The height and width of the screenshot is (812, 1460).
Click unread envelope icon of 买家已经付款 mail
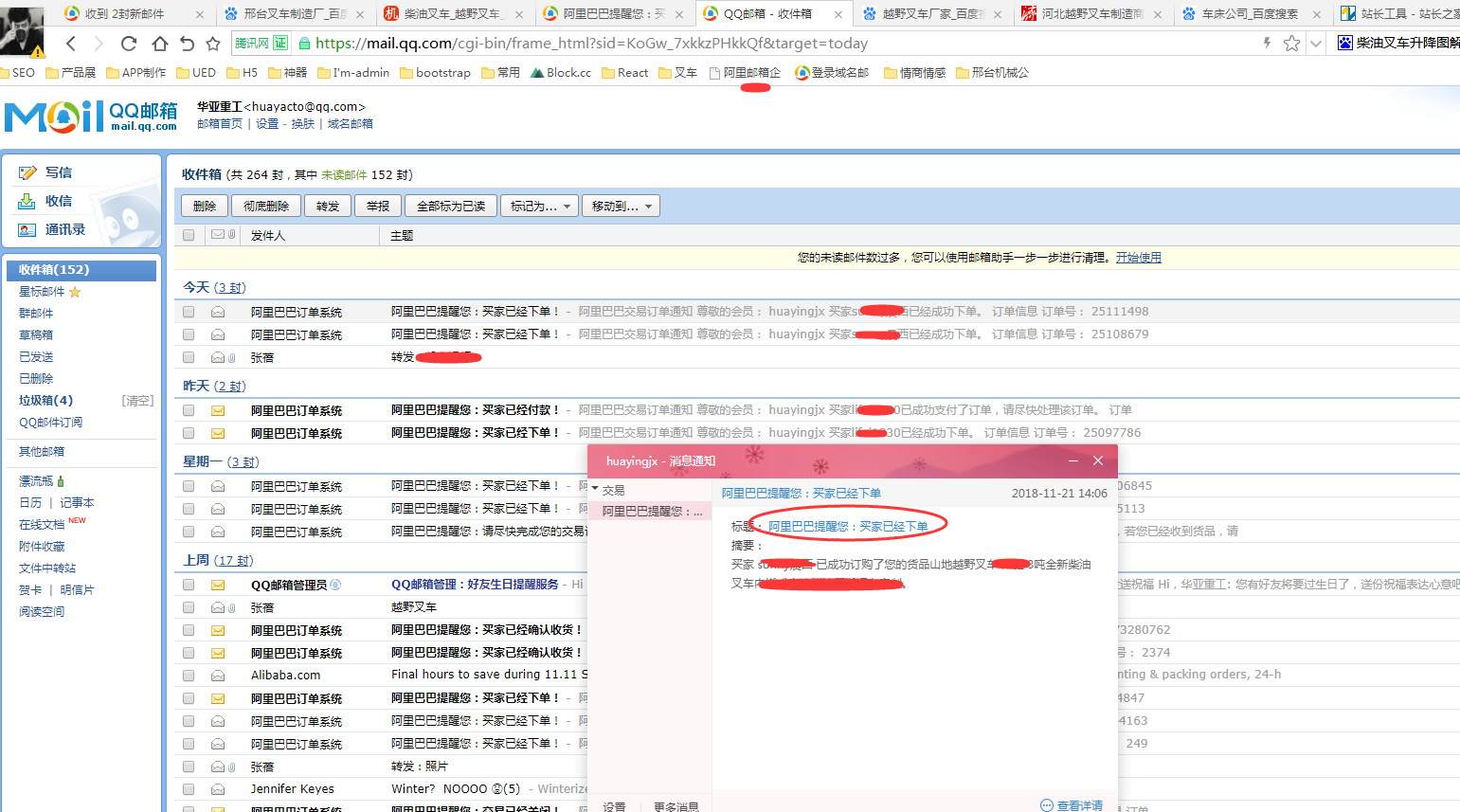coord(218,410)
